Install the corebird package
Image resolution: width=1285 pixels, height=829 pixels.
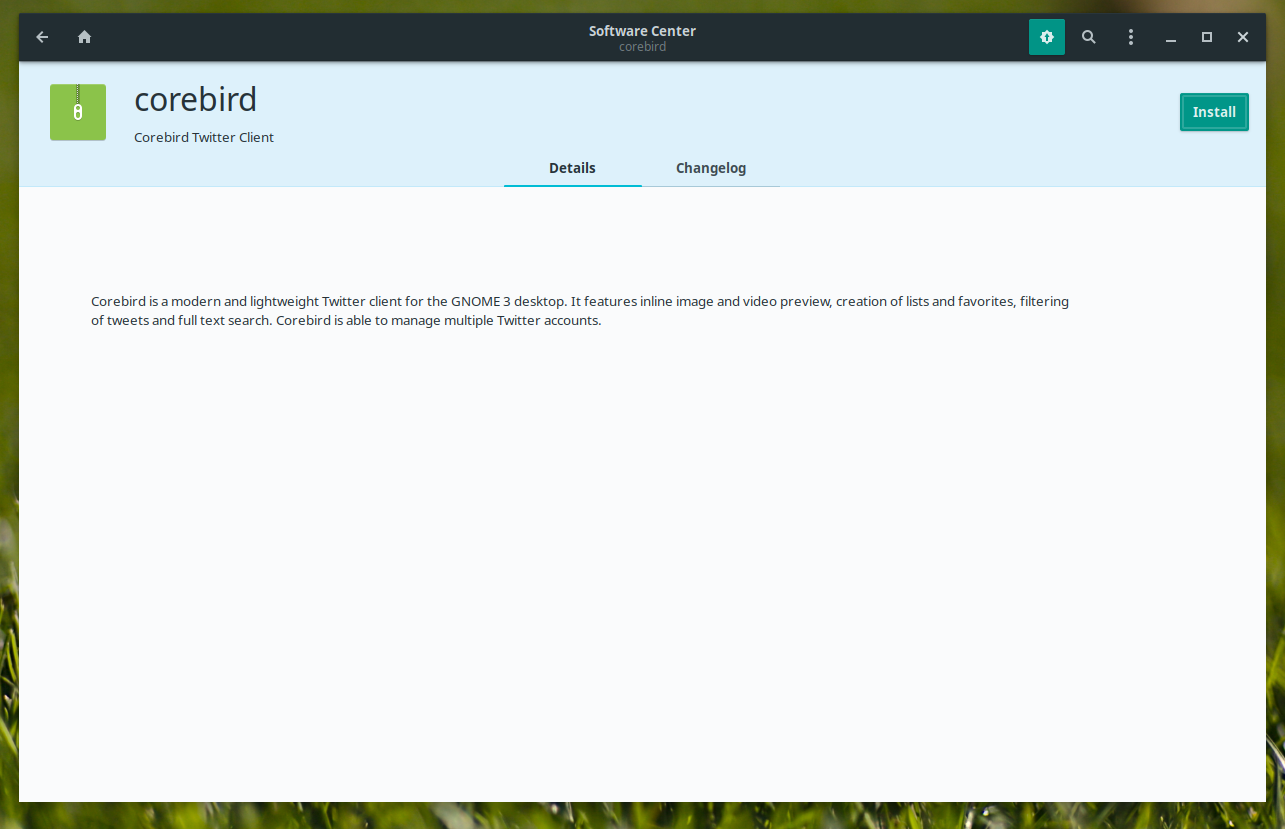point(1214,112)
